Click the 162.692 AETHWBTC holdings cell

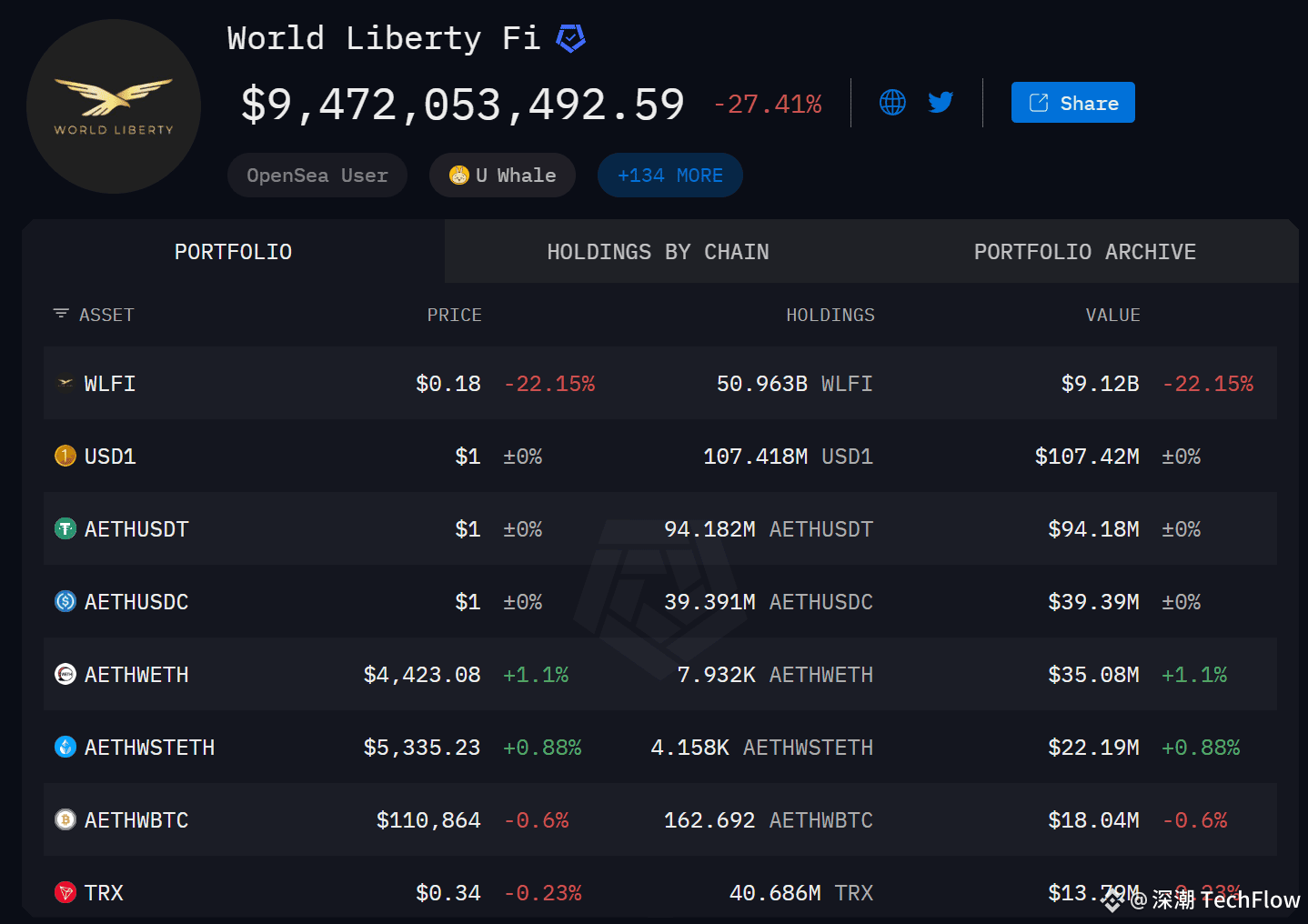[769, 820]
